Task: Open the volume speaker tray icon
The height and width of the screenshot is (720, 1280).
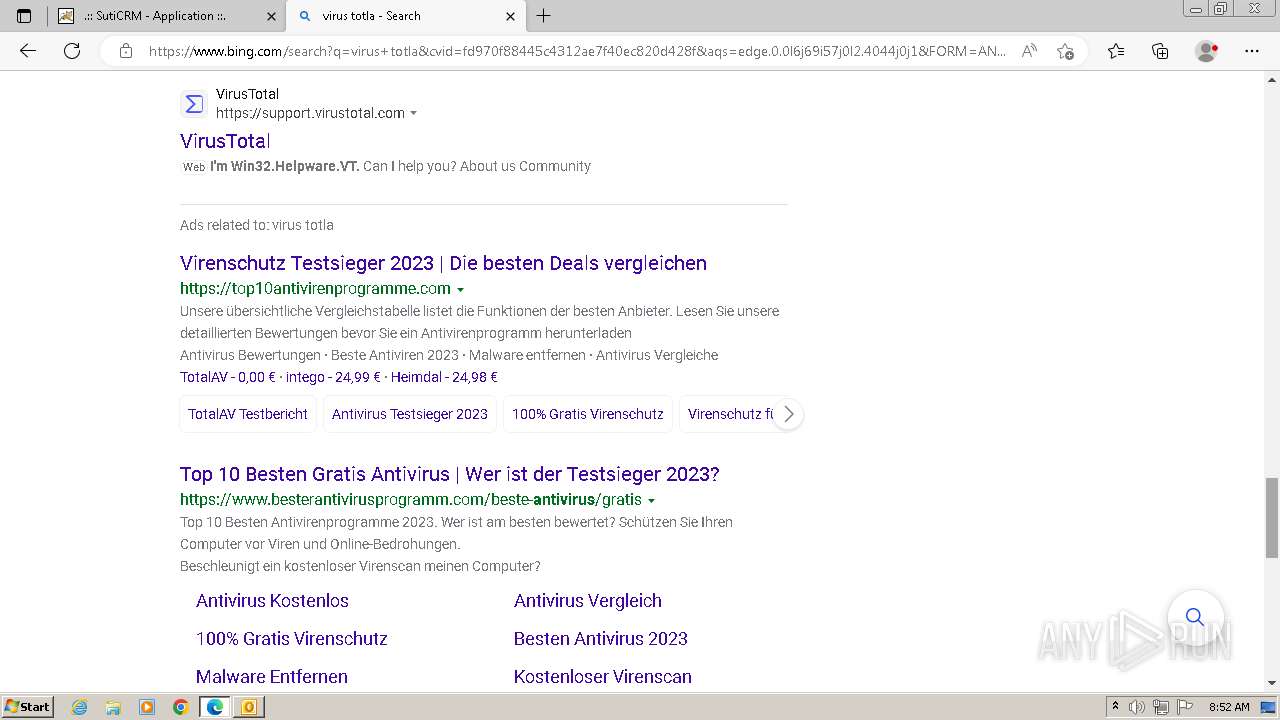Action: coord(1137,707)
